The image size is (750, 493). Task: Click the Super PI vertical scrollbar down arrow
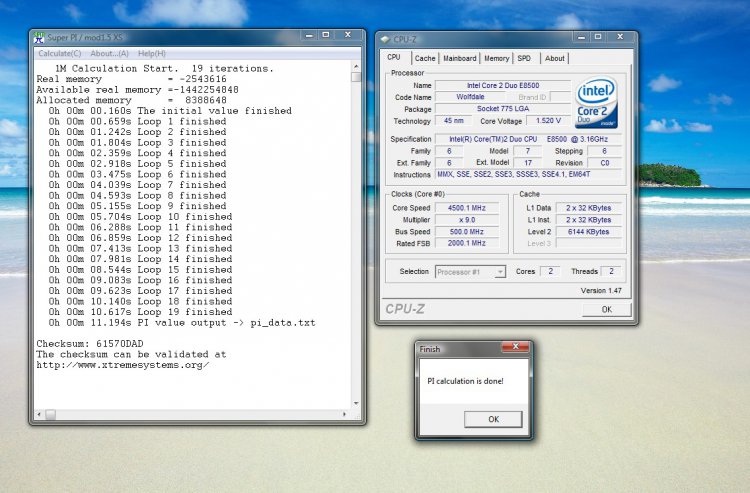pyautogui.click(x=356, y=403)
